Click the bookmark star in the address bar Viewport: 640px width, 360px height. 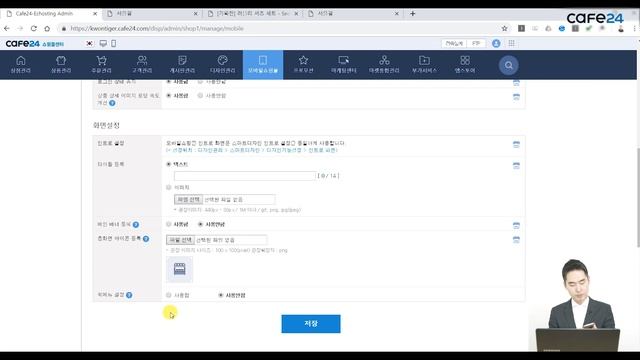[504, 29]
